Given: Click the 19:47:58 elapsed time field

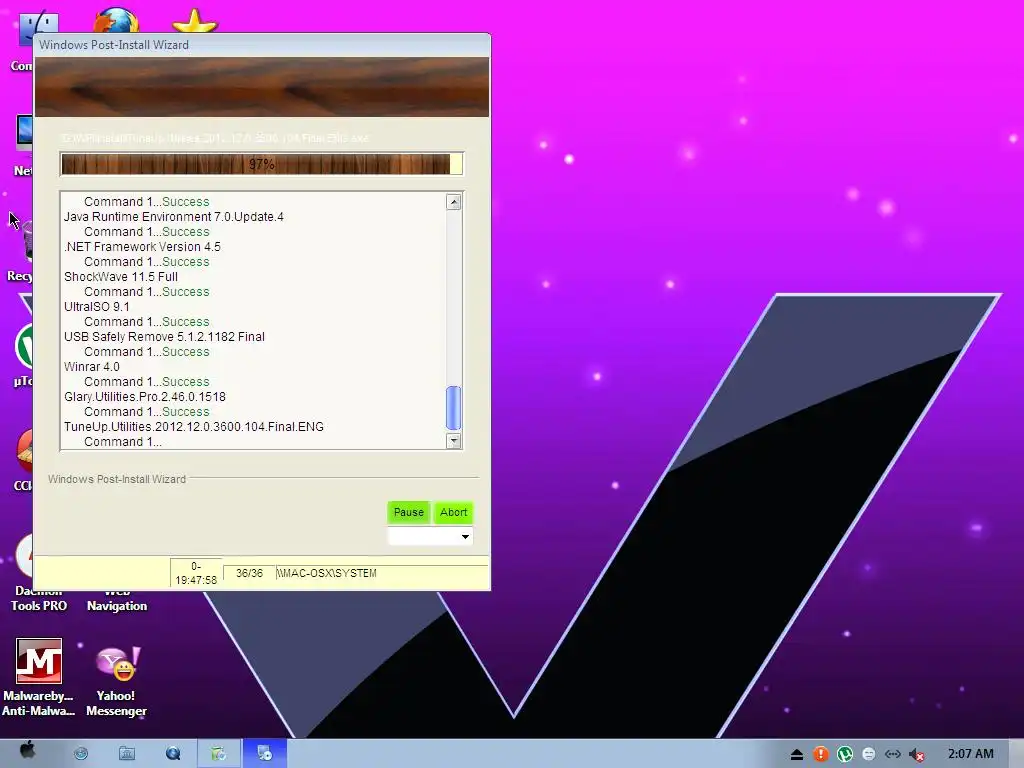Looking at the screenshot, I should click(x=196, y=573).
